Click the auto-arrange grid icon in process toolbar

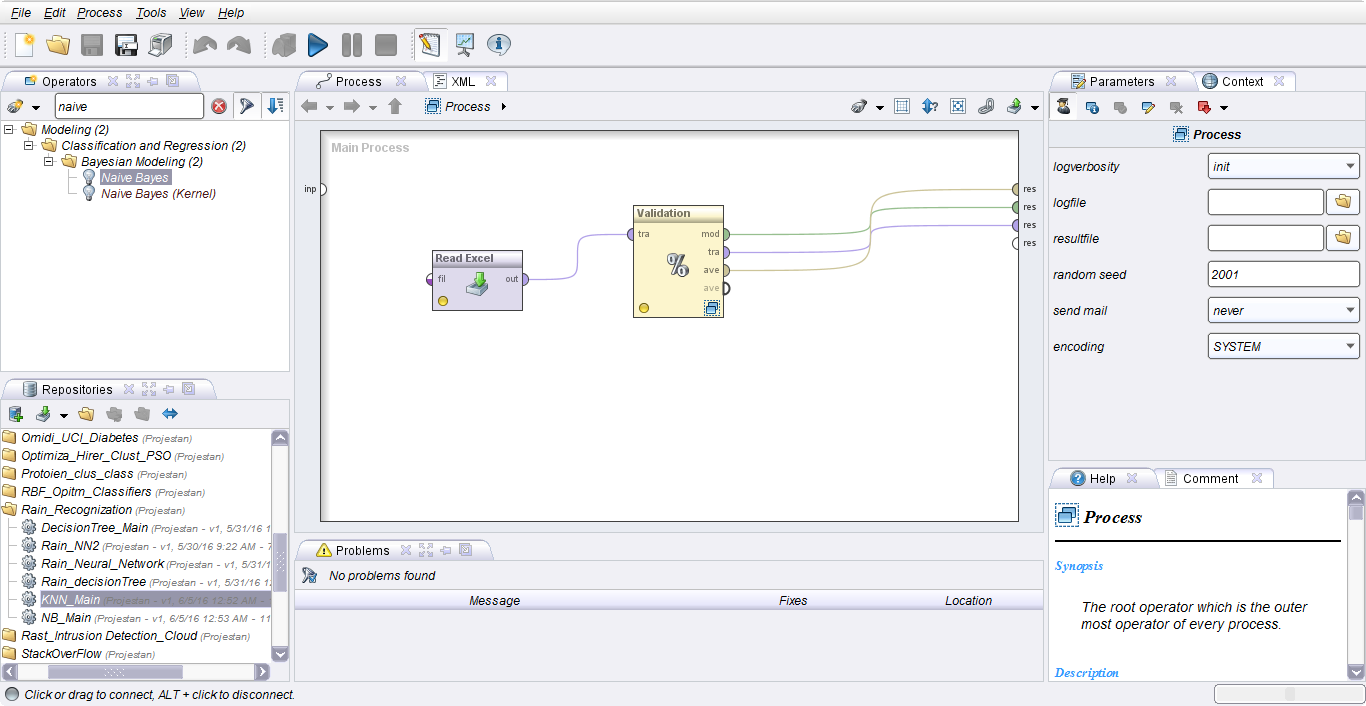901,107
